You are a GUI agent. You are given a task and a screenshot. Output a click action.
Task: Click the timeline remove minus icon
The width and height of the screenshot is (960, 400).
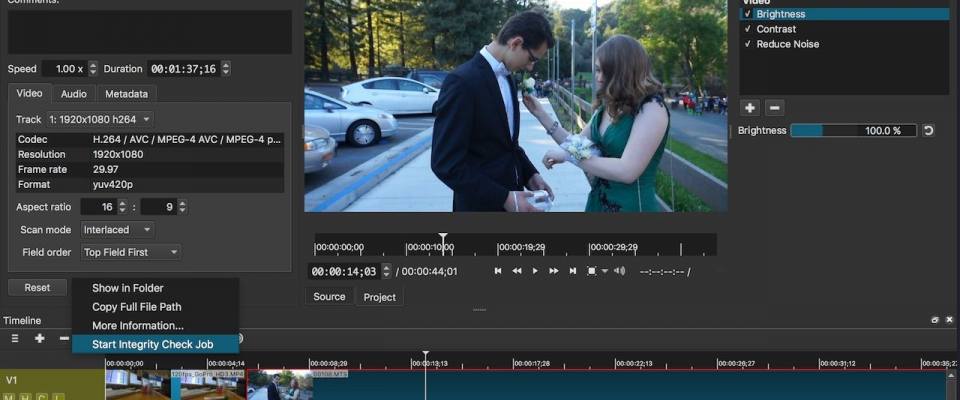(64, 338)
